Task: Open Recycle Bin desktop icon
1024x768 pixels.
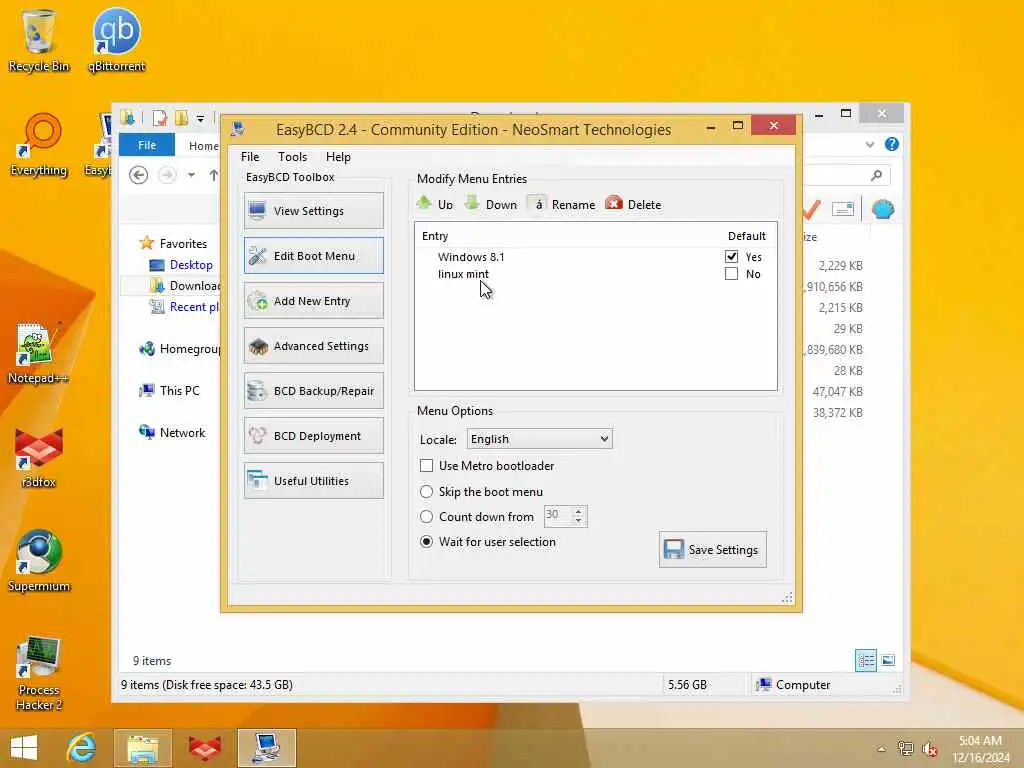Action: [x=39, y=40]
